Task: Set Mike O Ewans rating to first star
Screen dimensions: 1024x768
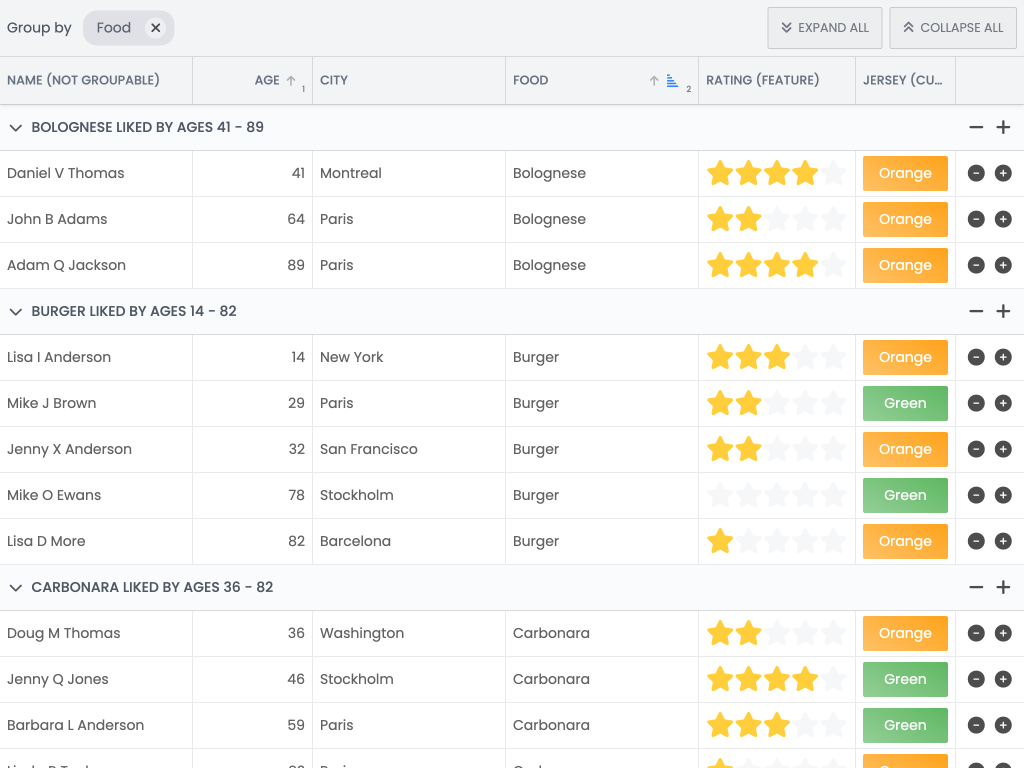Action: click(720, 496)
